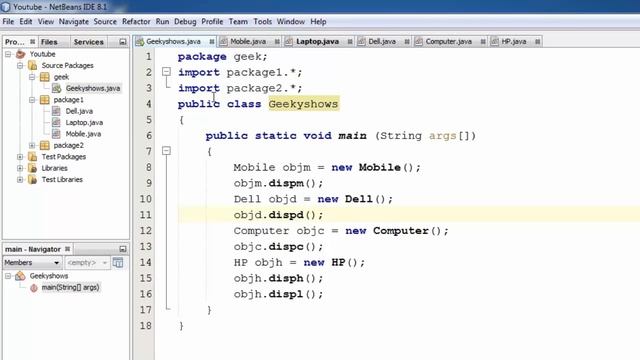This screenshot has width=640, height=360.
Task: Select main(String[] args) in Navigator
Action: click(x=70, y=287)
